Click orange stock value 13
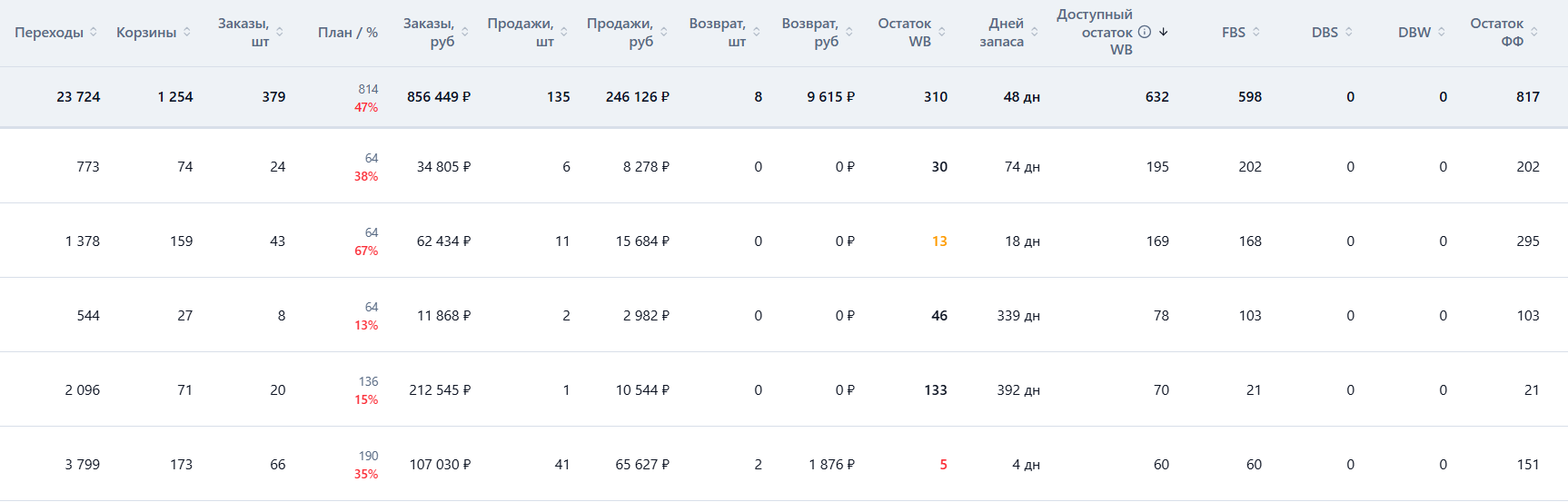The image size is (1568, 502). [x=939, y=241]
